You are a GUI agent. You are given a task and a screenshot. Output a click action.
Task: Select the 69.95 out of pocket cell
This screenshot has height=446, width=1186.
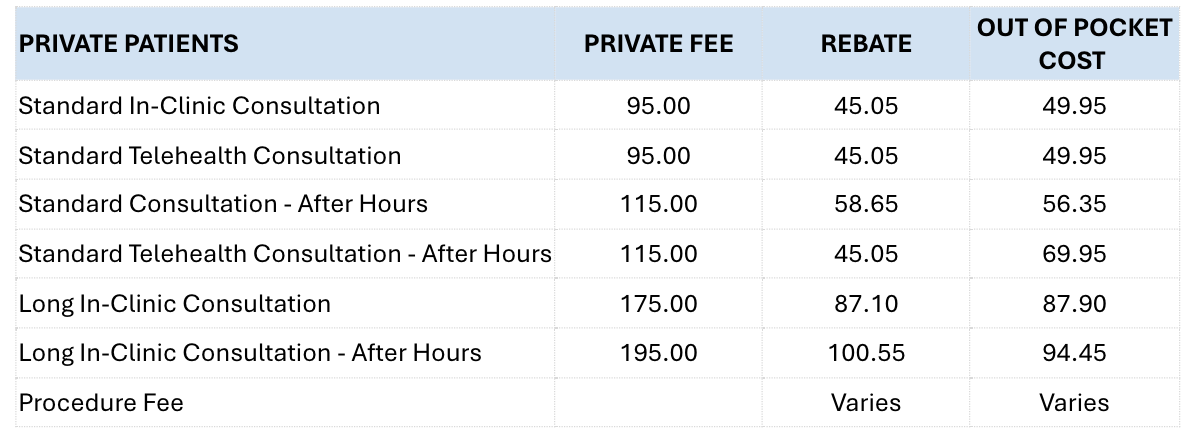tap(1074, 253)
